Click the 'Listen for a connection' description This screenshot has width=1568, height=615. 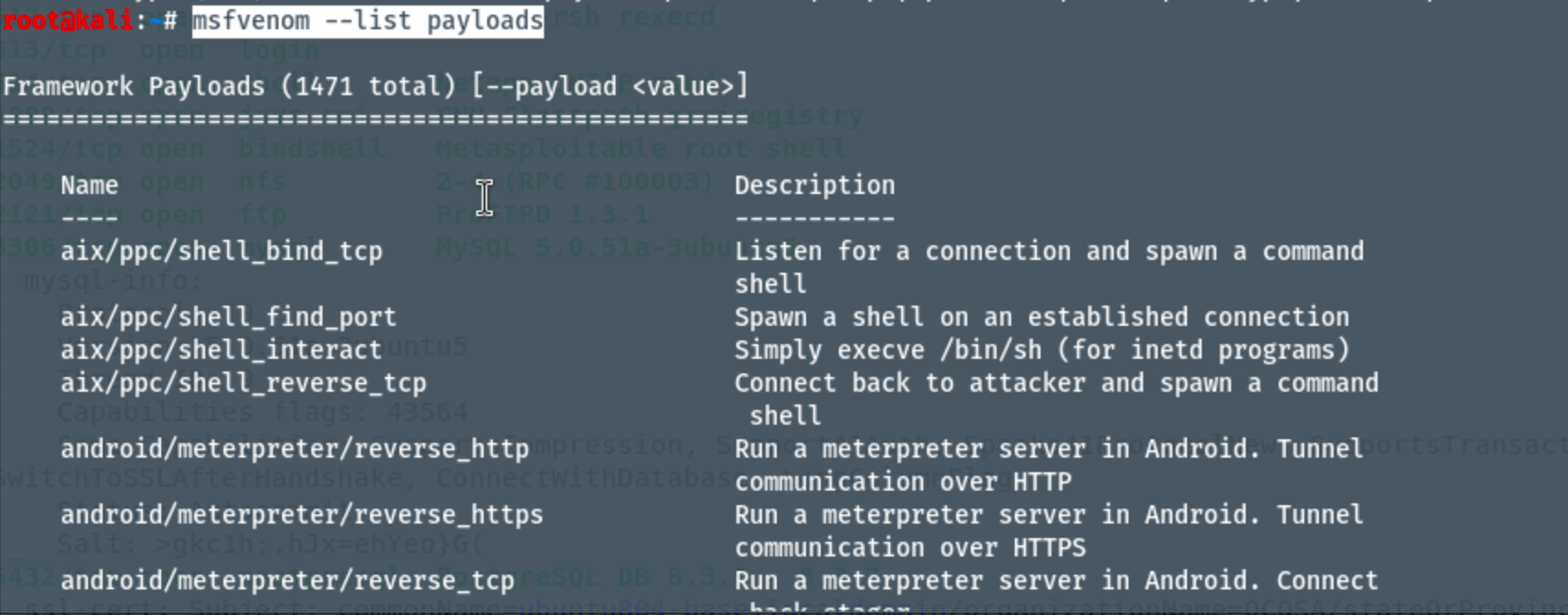coord(1049,251)
